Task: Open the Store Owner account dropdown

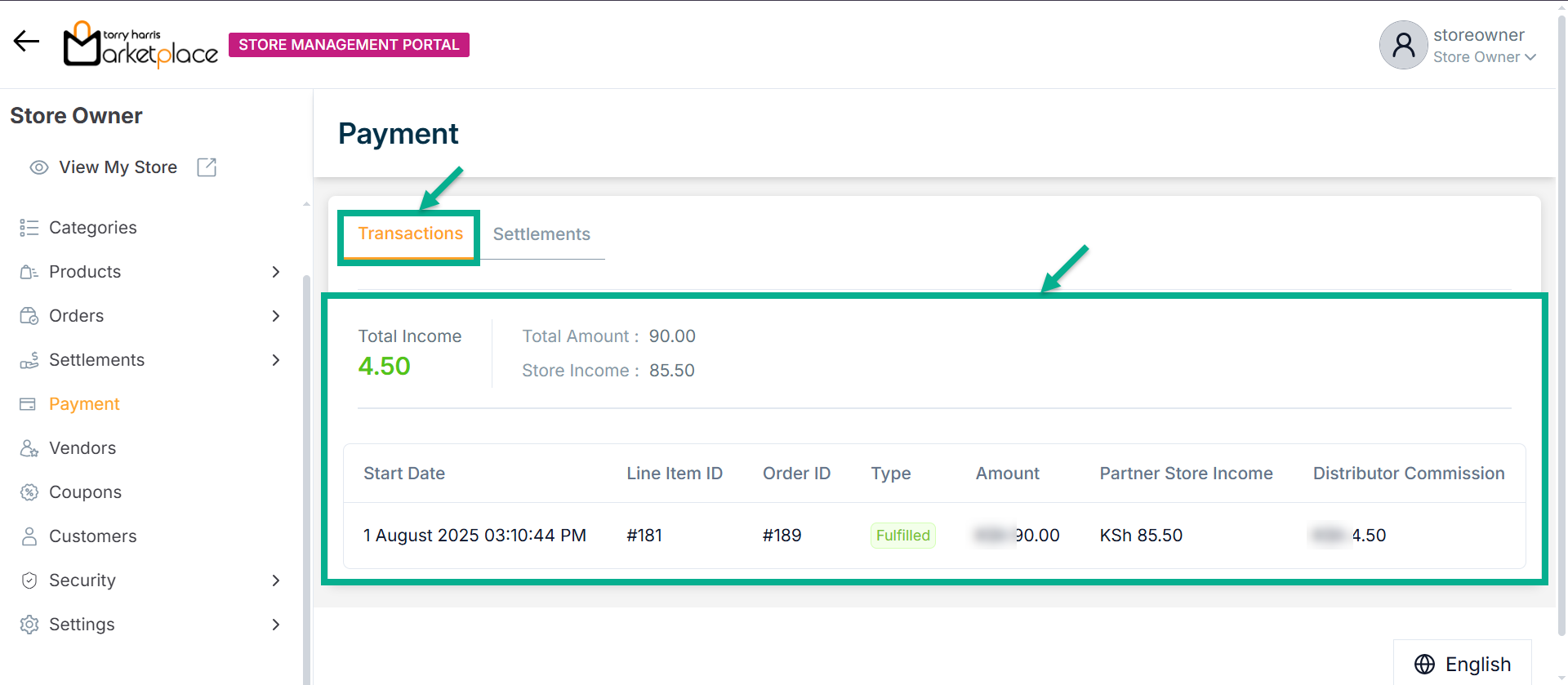Action: [x=1485, y=57]
